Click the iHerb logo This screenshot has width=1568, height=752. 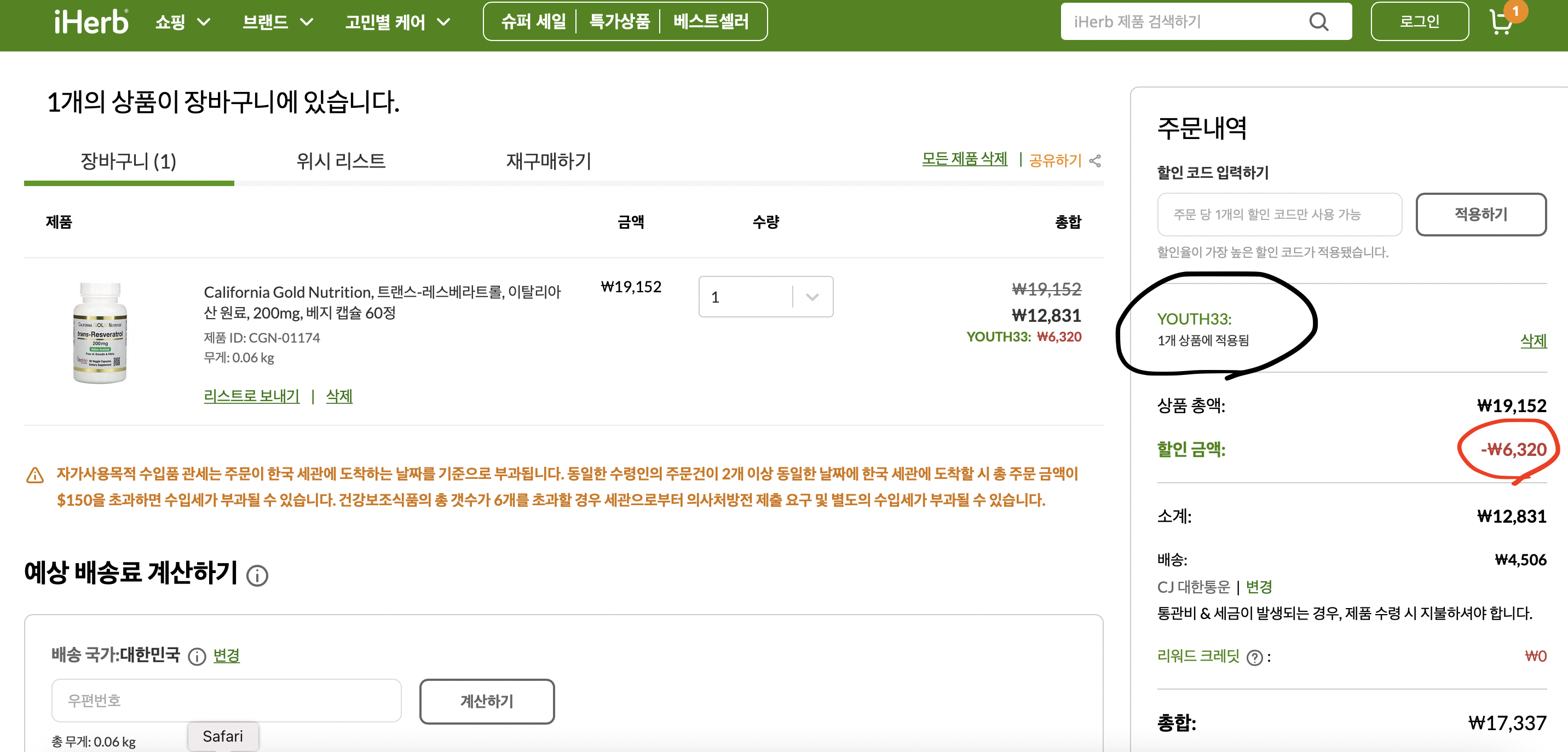click(x=91, y=22)
